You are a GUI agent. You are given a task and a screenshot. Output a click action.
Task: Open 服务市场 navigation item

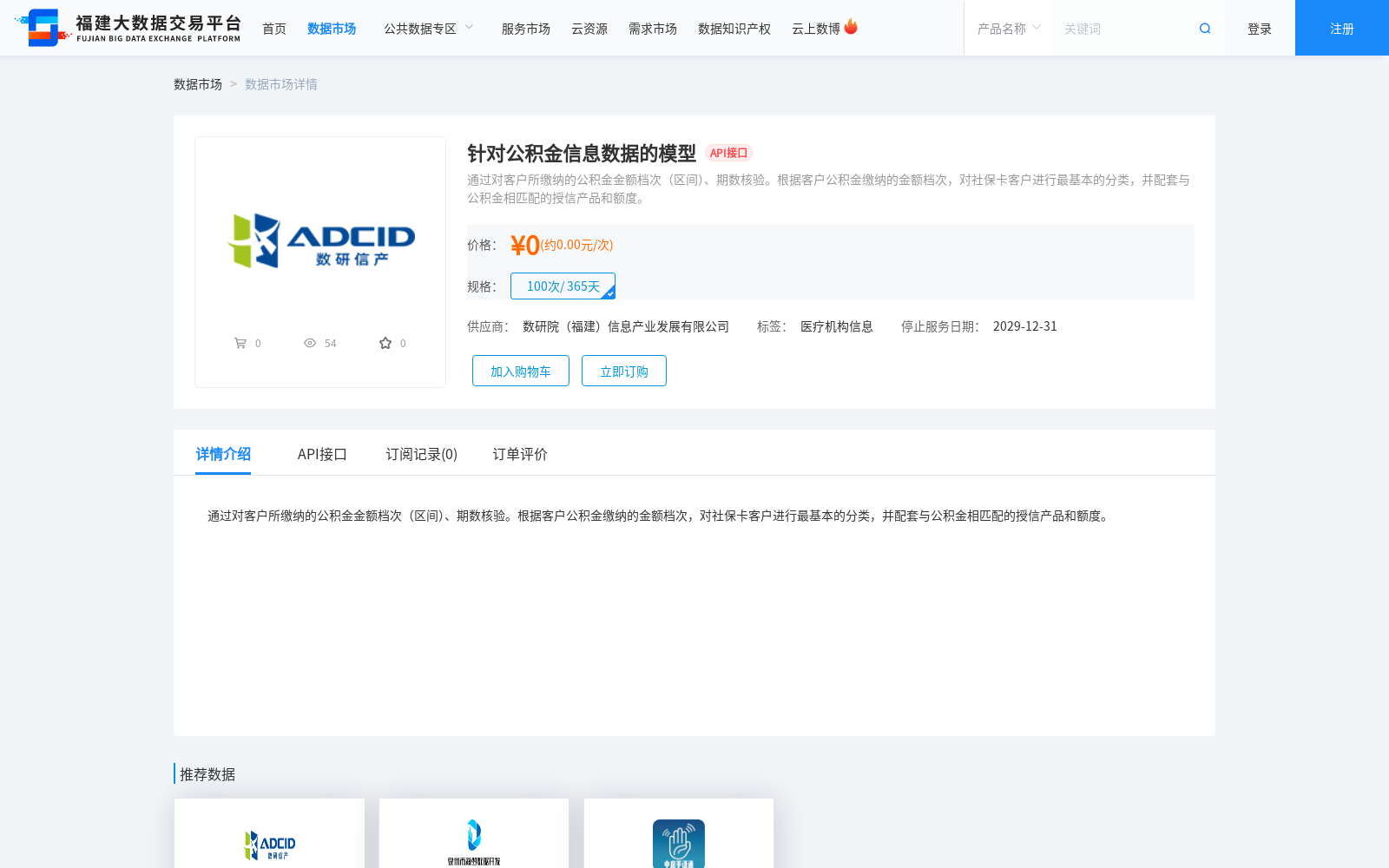click(x=526, y=29)
